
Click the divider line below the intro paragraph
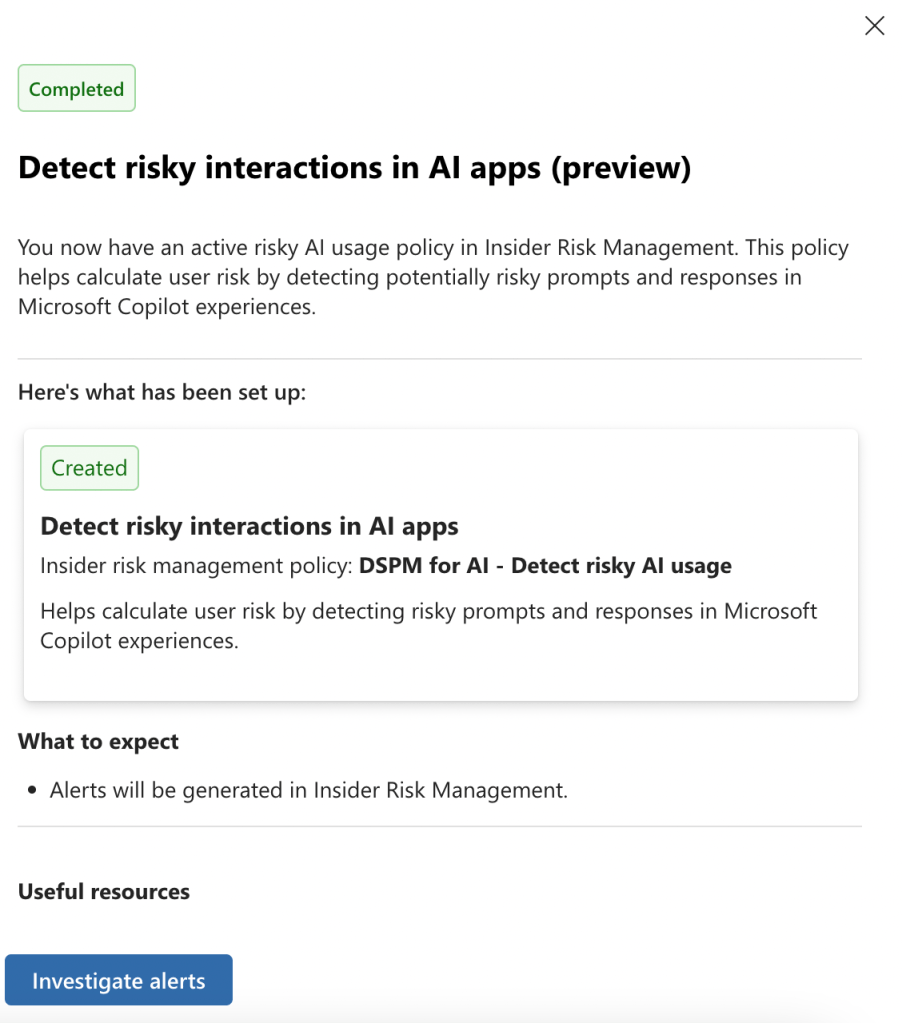439,358
